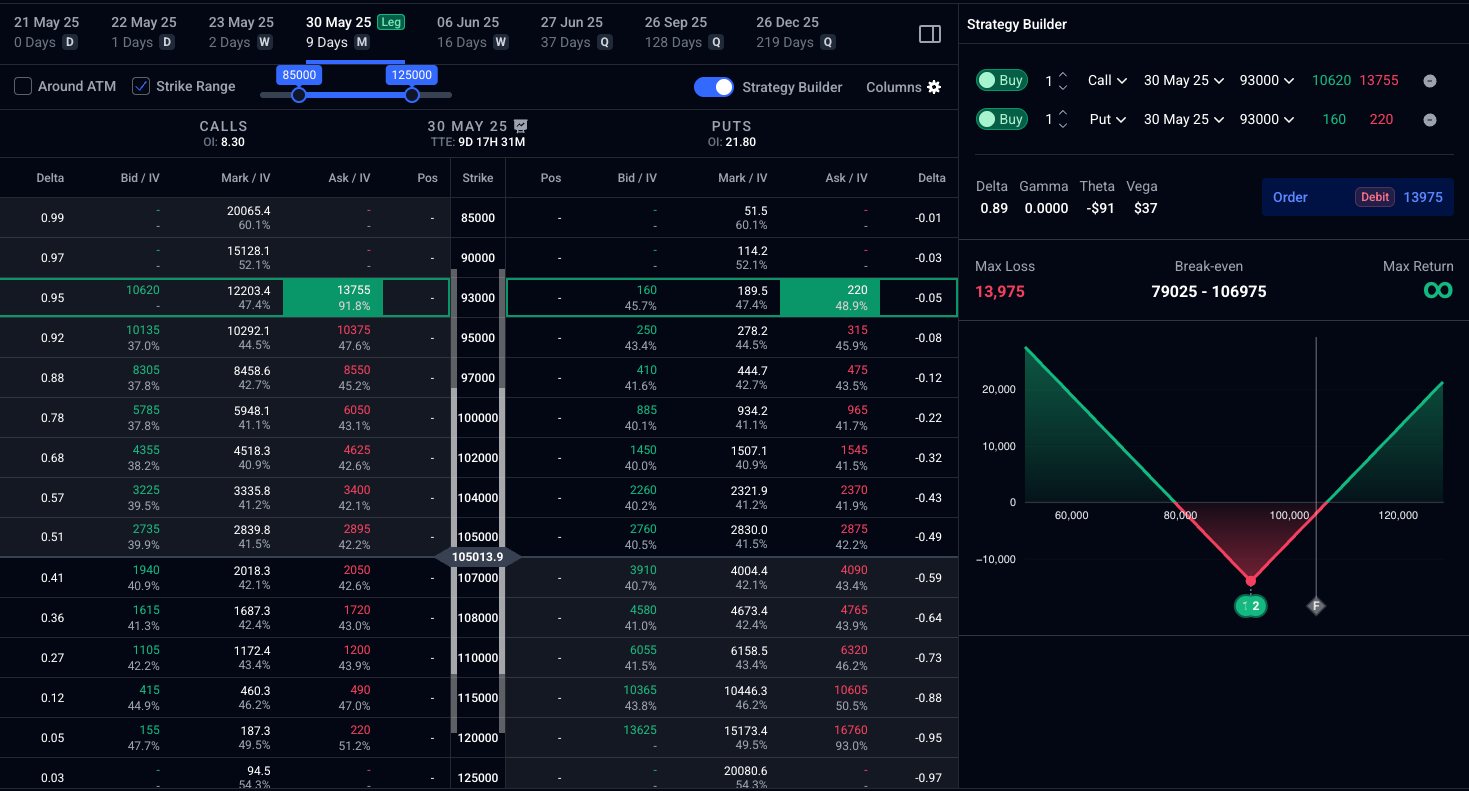
Task: Remove the Put leg with minus icon
Action: 1429,120
